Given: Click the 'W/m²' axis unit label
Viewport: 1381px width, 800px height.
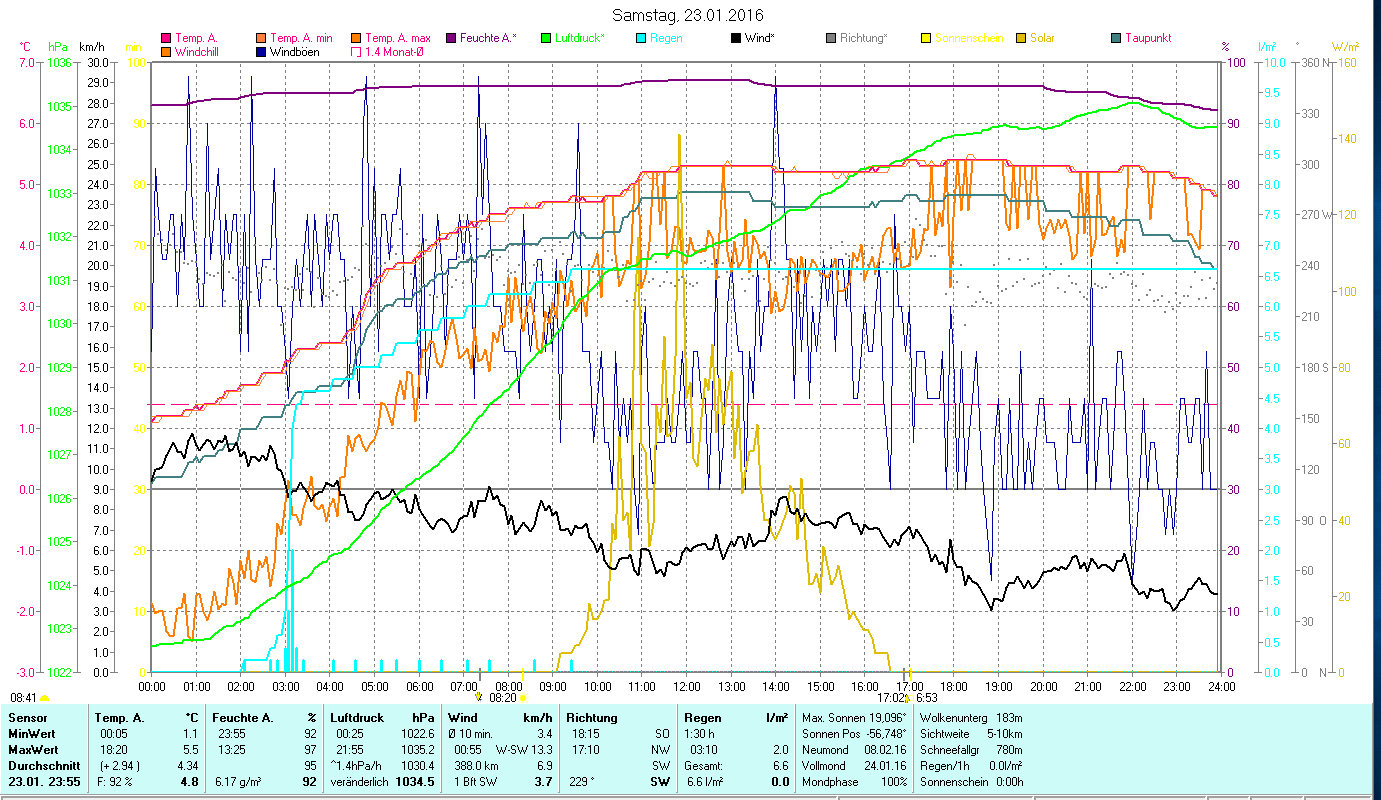Looking at the screenshot, I should click(1346, 46).
